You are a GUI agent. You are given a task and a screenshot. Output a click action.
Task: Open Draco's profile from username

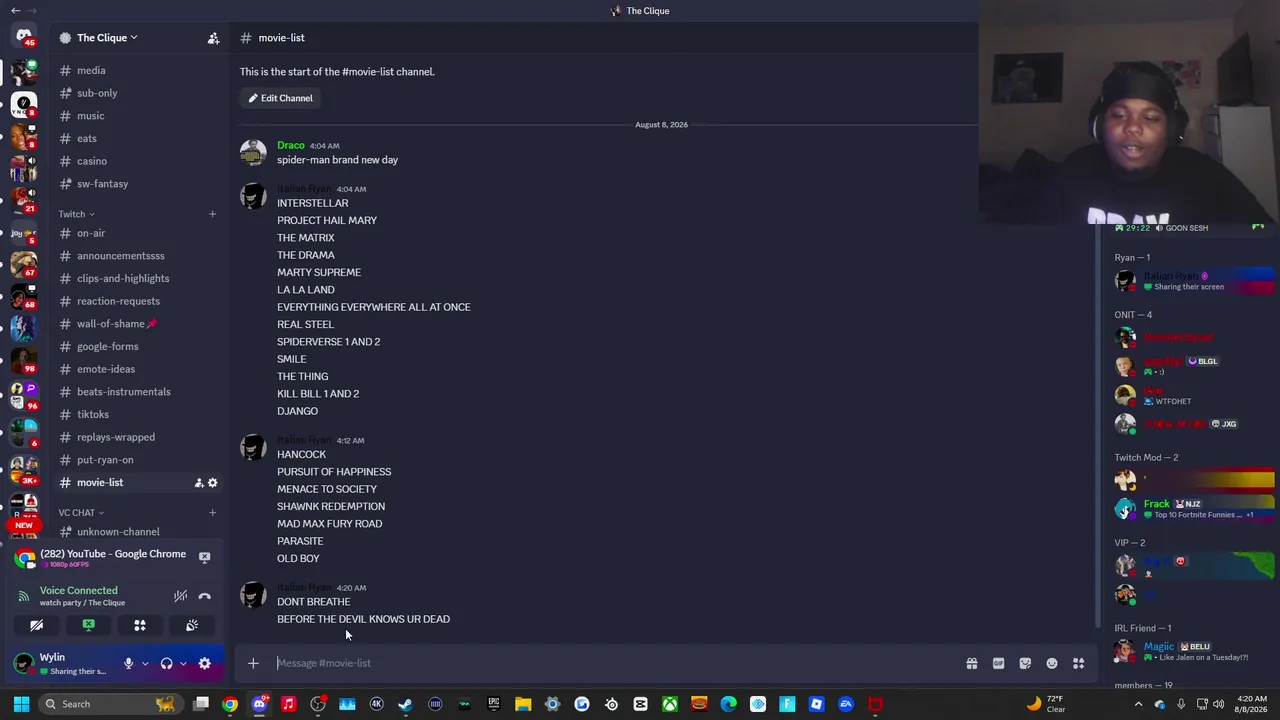point(291,145)
